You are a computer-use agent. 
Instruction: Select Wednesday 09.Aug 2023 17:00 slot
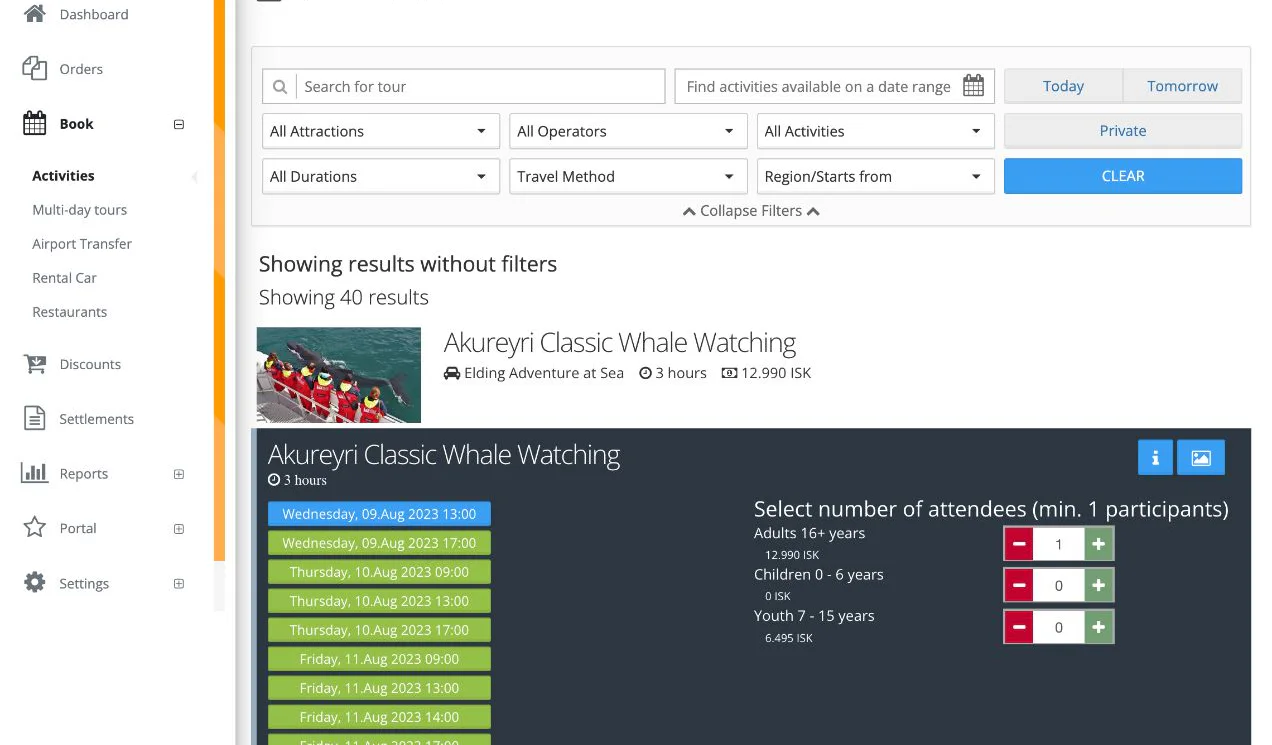pos(379,543)
